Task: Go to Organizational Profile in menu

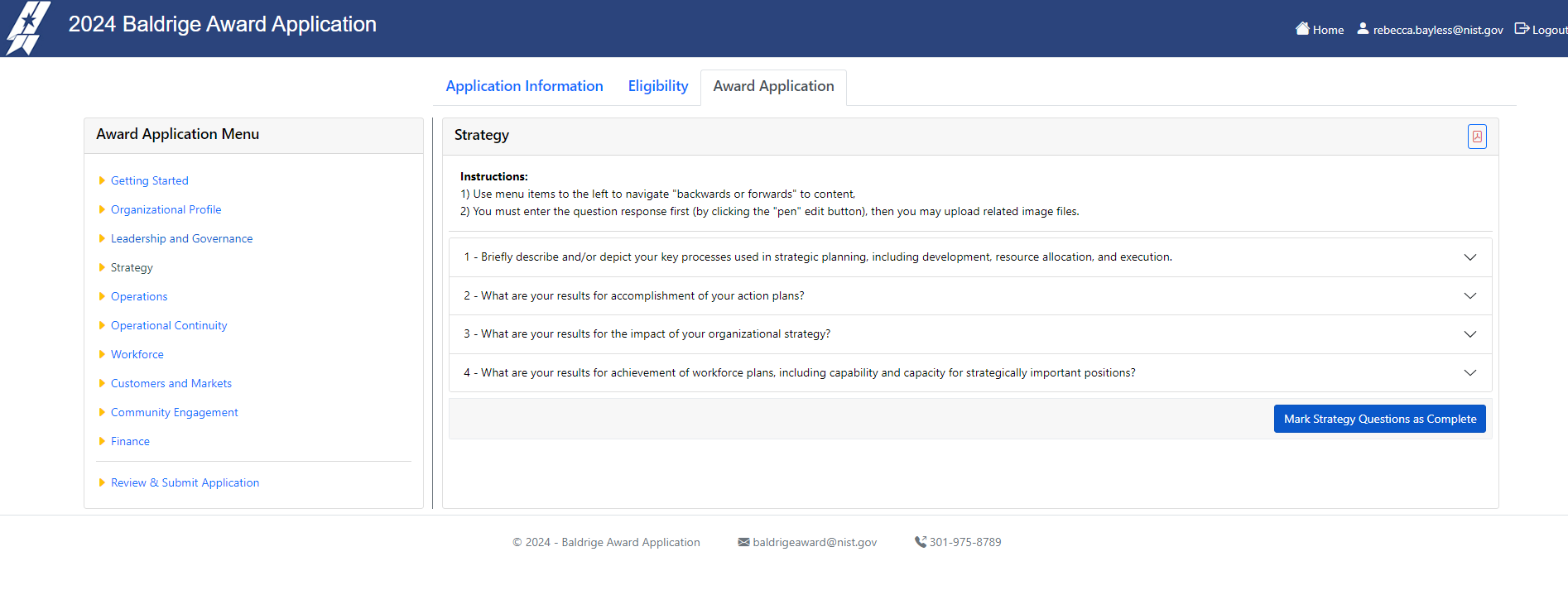Action: 166,209
